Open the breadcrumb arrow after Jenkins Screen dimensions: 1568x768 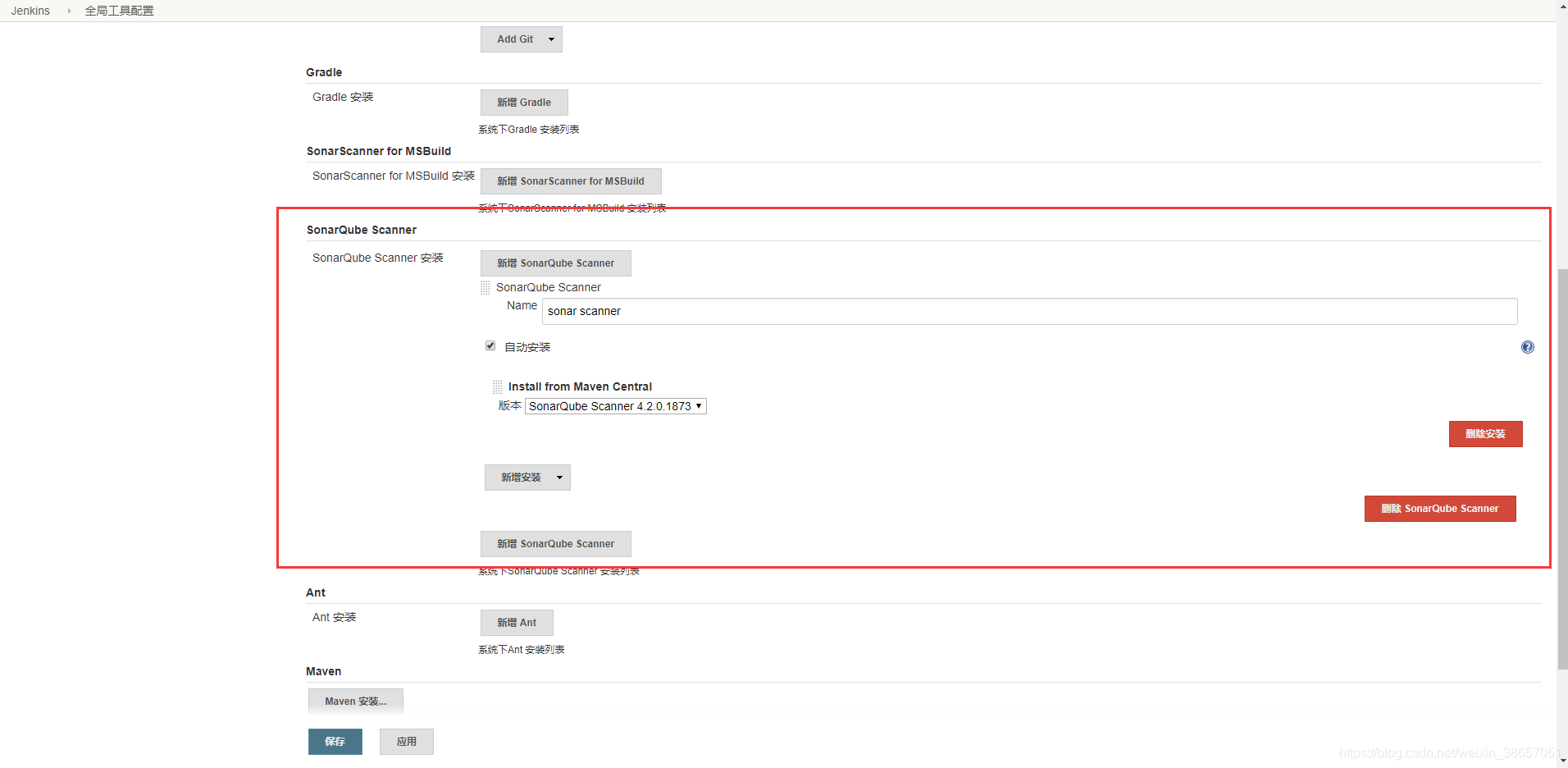point(69,11)
